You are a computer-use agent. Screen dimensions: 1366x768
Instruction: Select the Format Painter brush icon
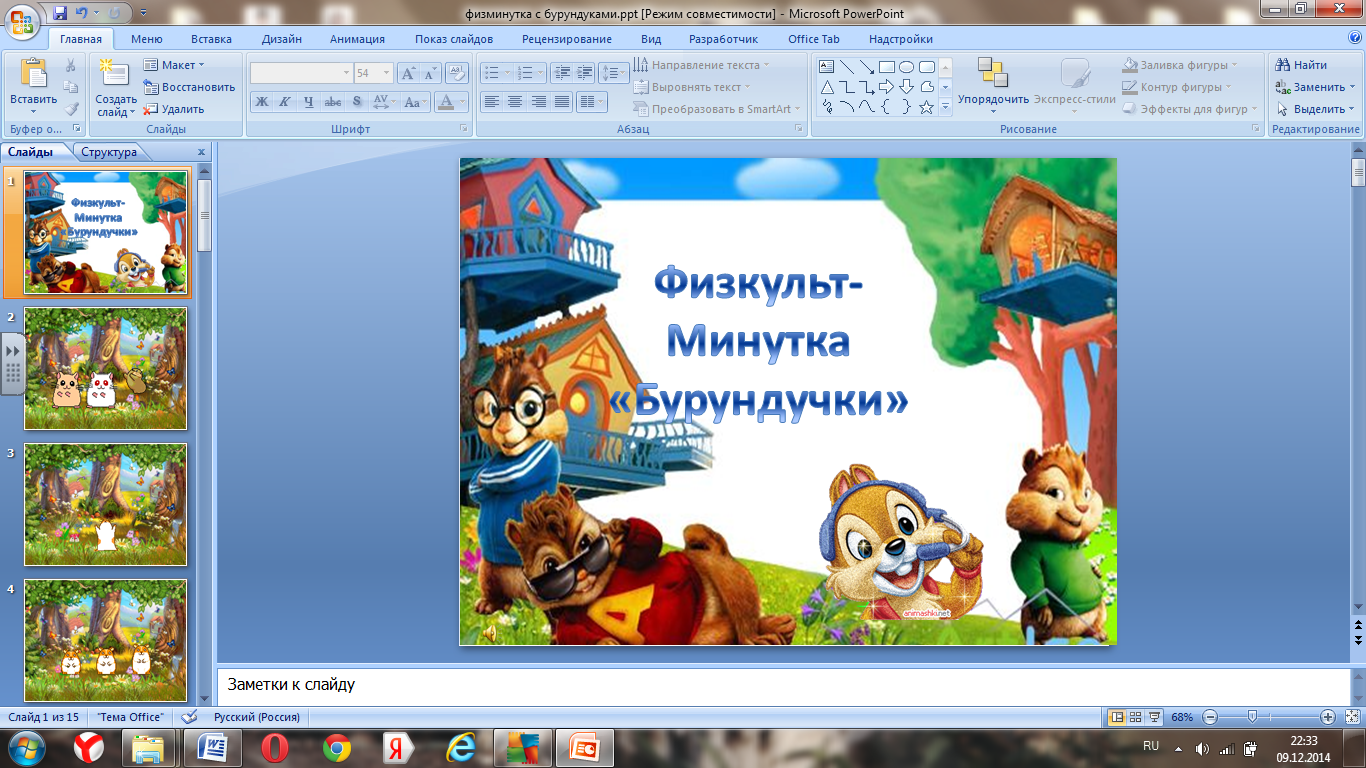pos(71,109)
